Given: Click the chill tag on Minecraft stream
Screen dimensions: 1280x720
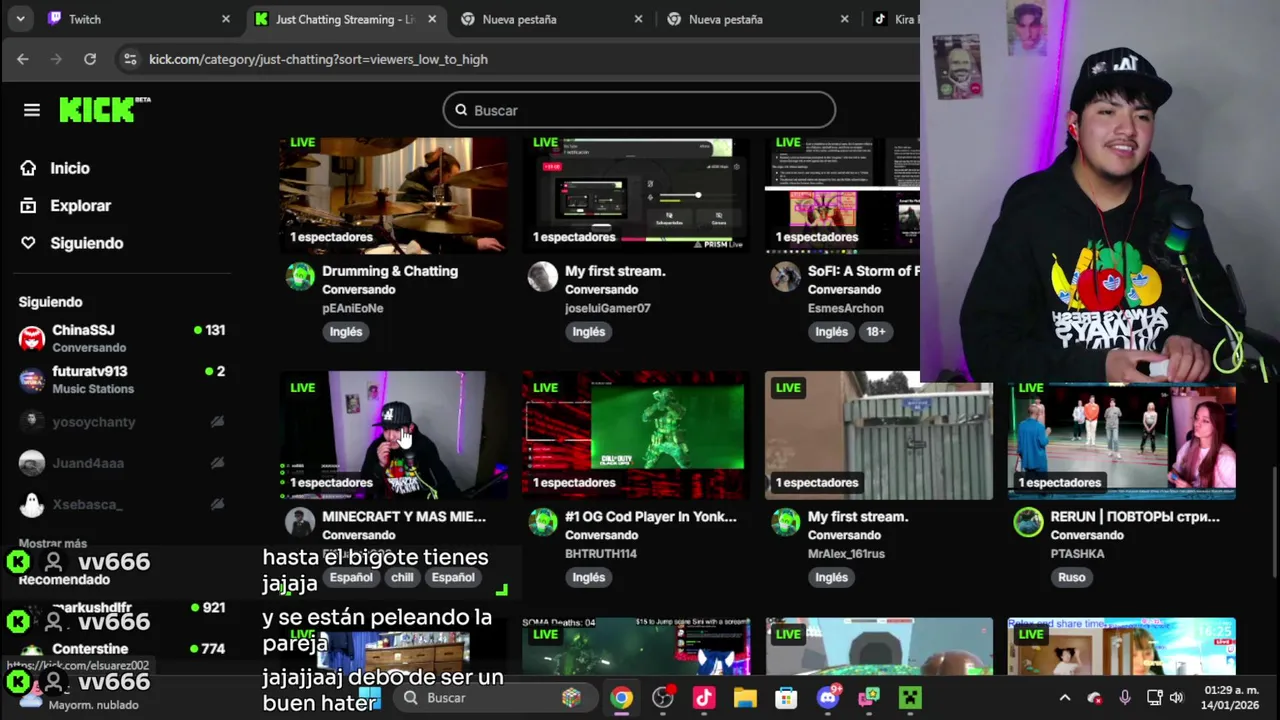Looking at the screenshot, I should (402, 577).
